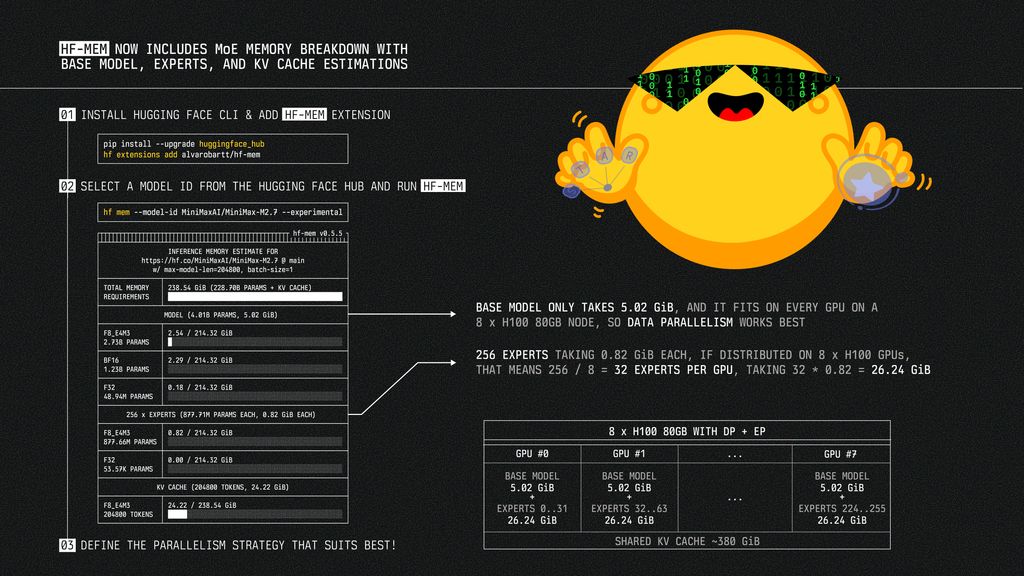Click the "SHARED KV CACHE ~380 GiB" row

pos(687,541)
